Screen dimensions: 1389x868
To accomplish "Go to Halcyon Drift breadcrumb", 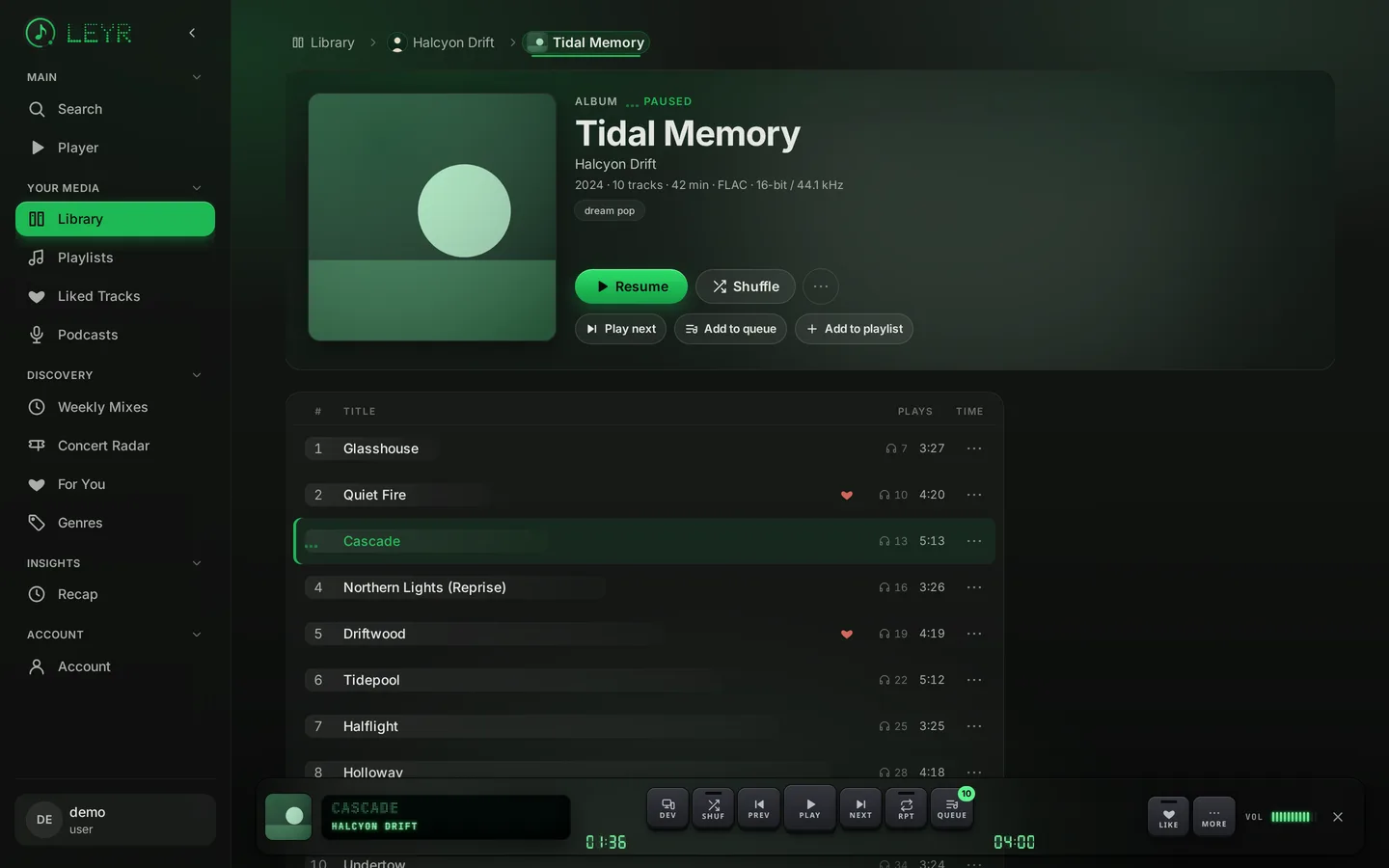I will pyautogui.click(x=441, y=42).
